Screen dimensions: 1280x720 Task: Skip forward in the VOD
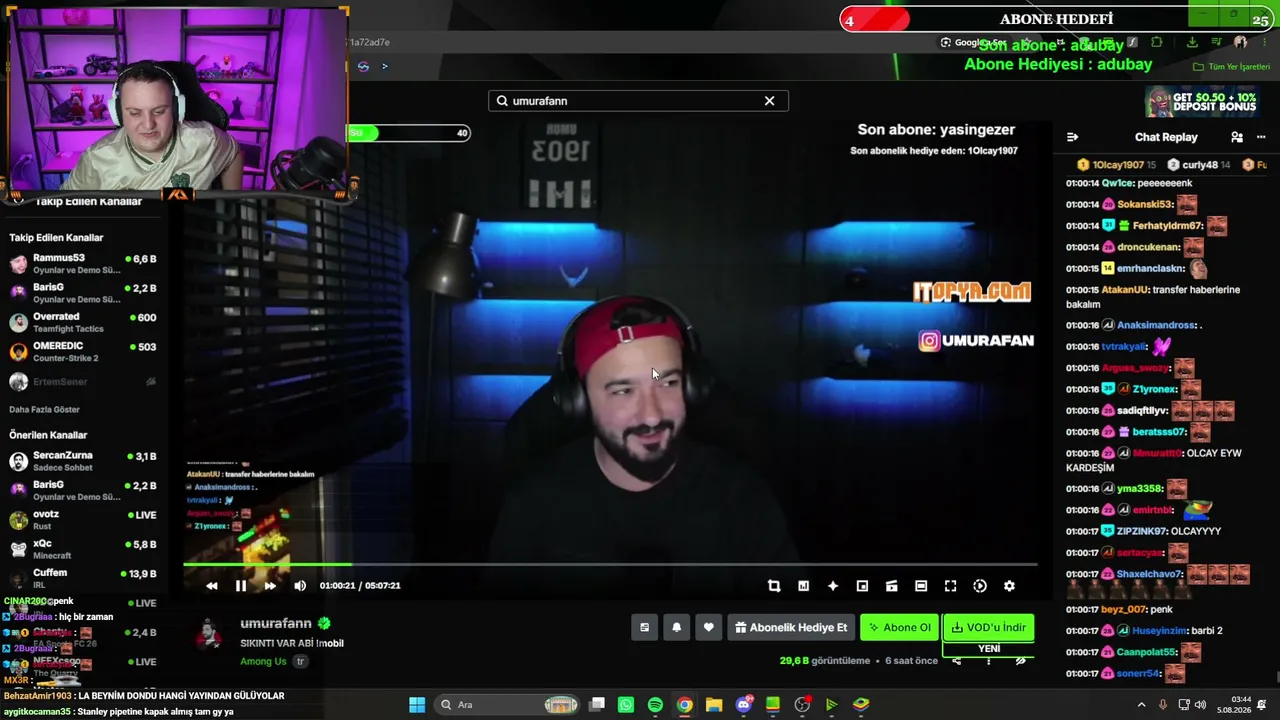[x=270, y=586]
